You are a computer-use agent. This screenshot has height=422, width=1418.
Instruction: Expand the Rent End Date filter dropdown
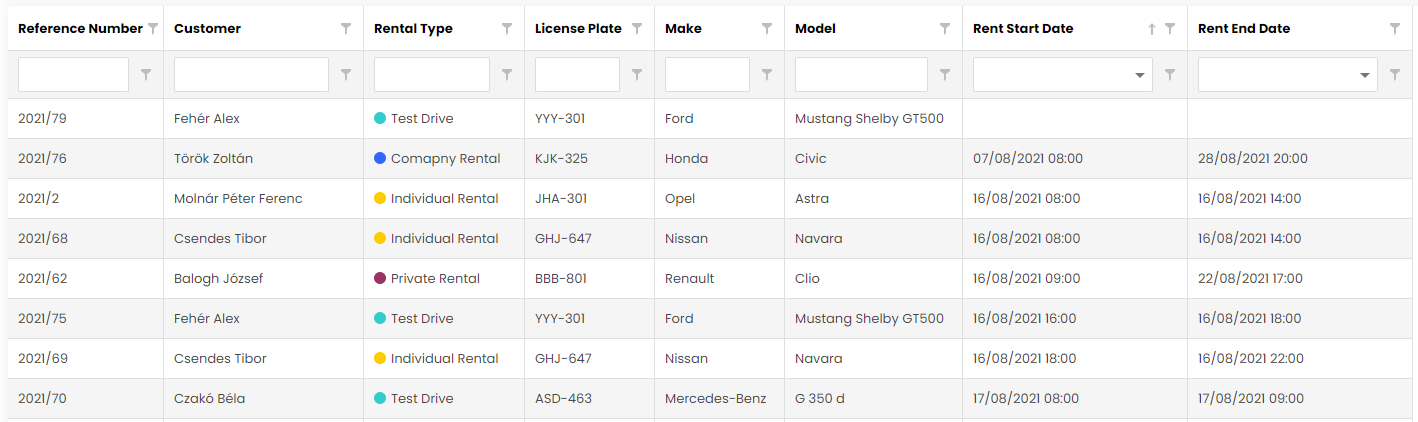[x=1365, y=75]
